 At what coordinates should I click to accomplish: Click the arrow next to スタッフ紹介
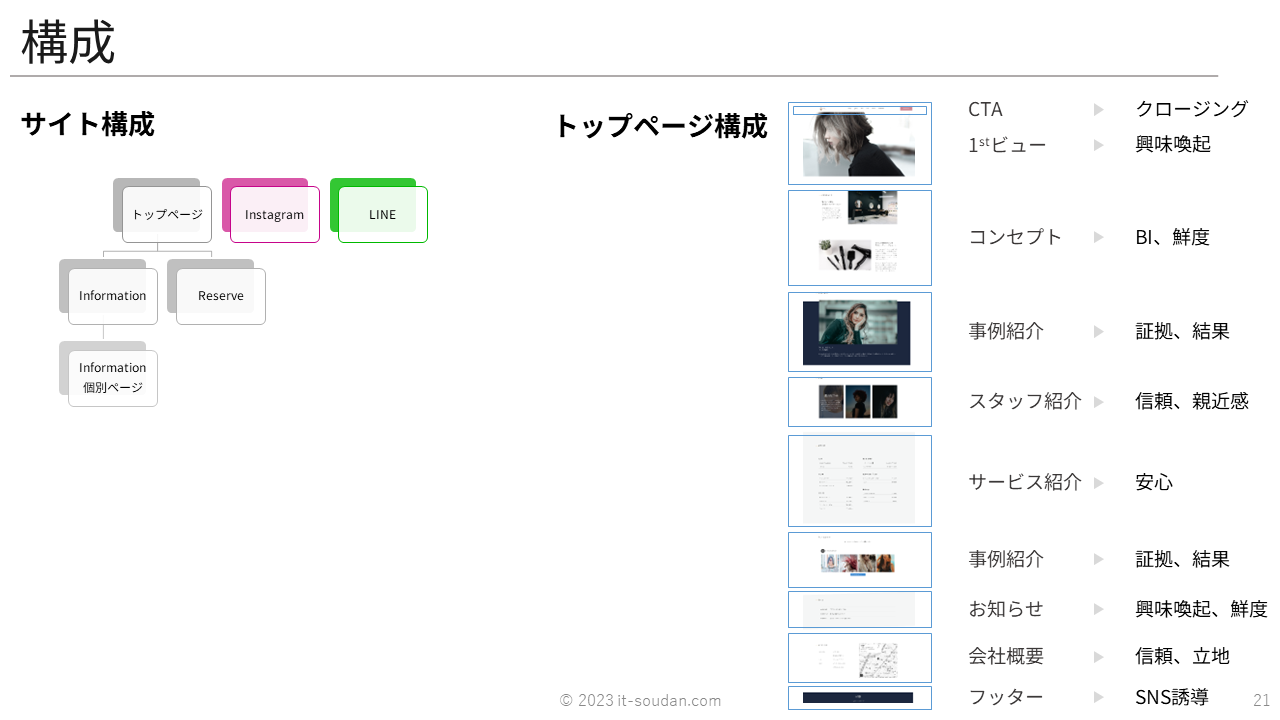click(x=1098, y=402)
